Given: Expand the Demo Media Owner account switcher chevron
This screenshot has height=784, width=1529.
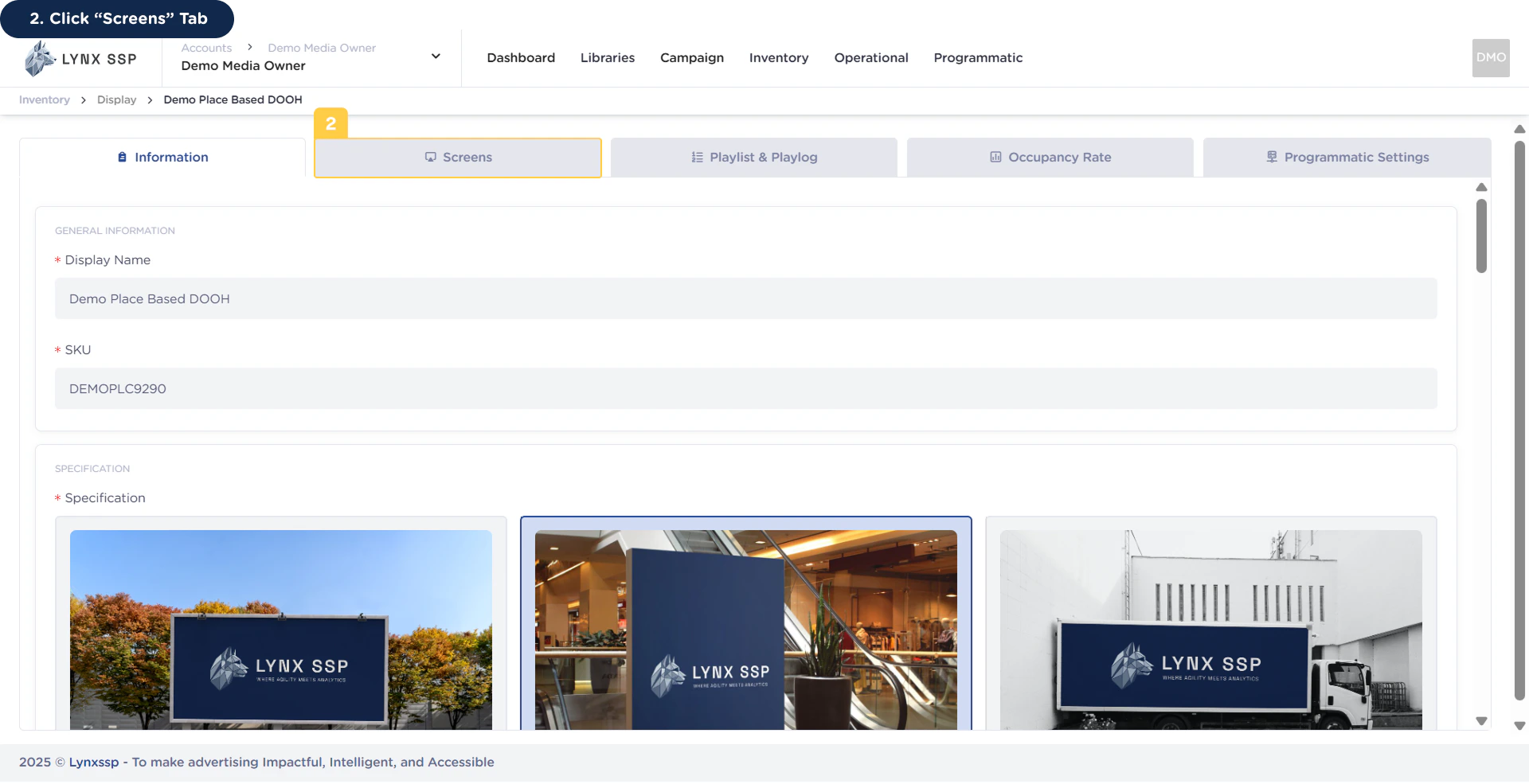Looking at the screenshot, I should pos(436,56).
